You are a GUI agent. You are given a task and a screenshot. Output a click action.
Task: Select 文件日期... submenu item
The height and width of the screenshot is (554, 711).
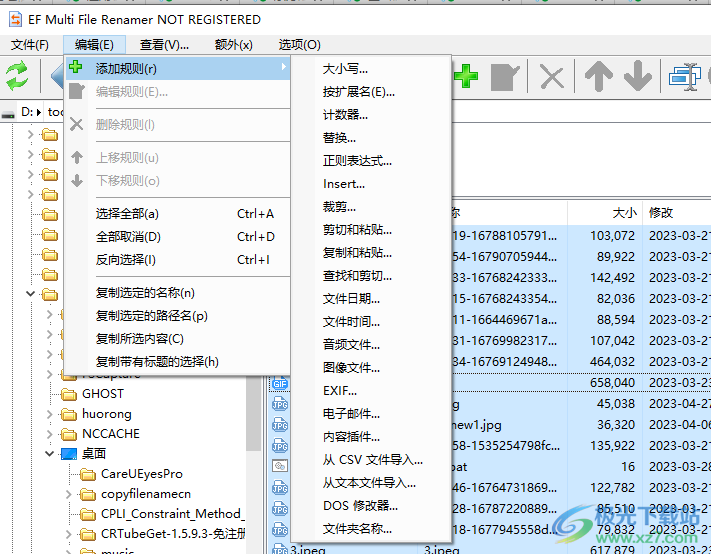pyautogui.click(x=371, y=299)
